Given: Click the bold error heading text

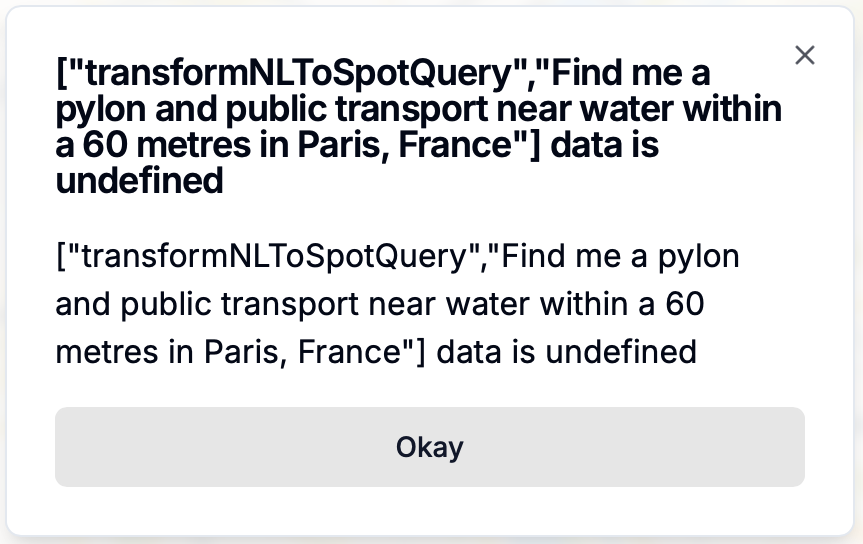Looking at the screenshot, I should [420, 127].
